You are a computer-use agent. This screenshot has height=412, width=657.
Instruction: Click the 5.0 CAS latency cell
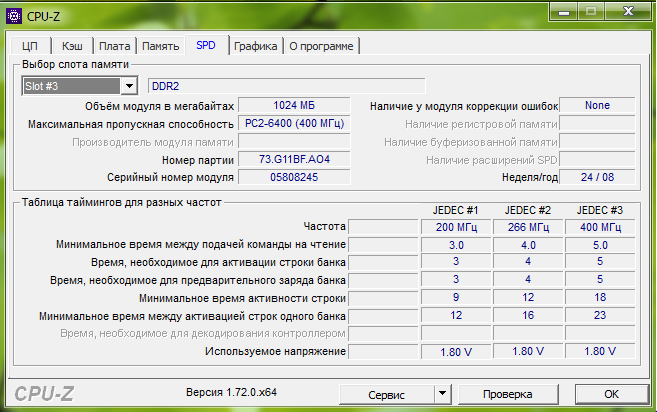click(600, 245)
